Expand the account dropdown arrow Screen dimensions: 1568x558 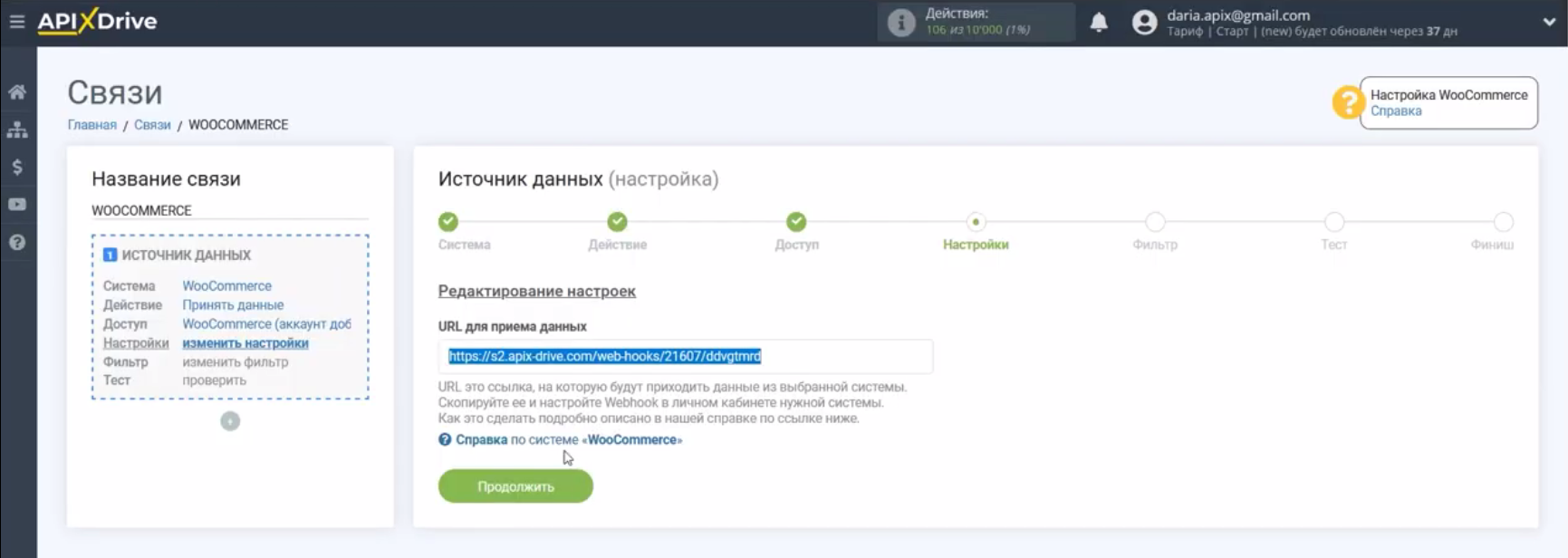pyautogui.click(x=1549, y=23)
